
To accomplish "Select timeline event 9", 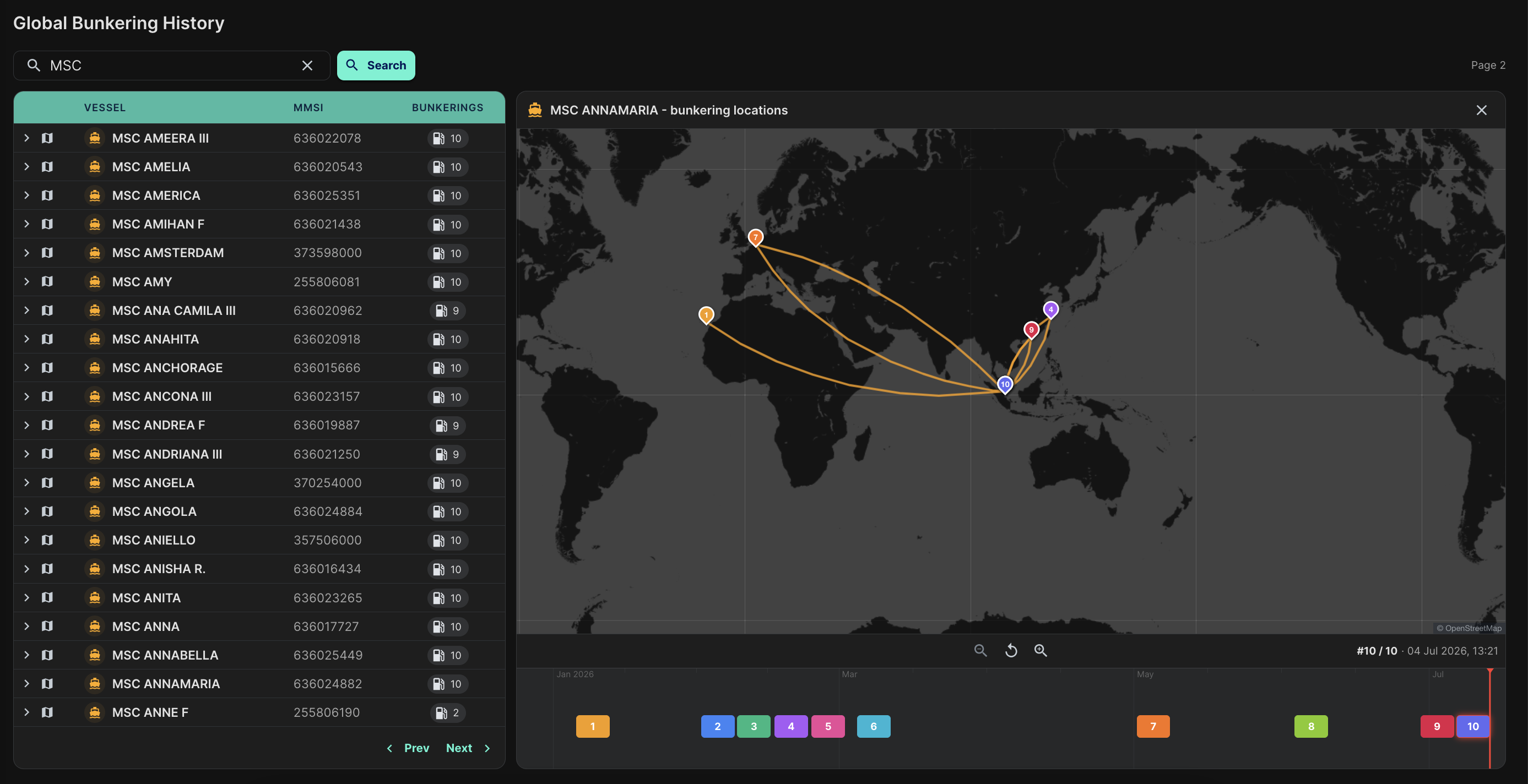I will (1437, 727).
